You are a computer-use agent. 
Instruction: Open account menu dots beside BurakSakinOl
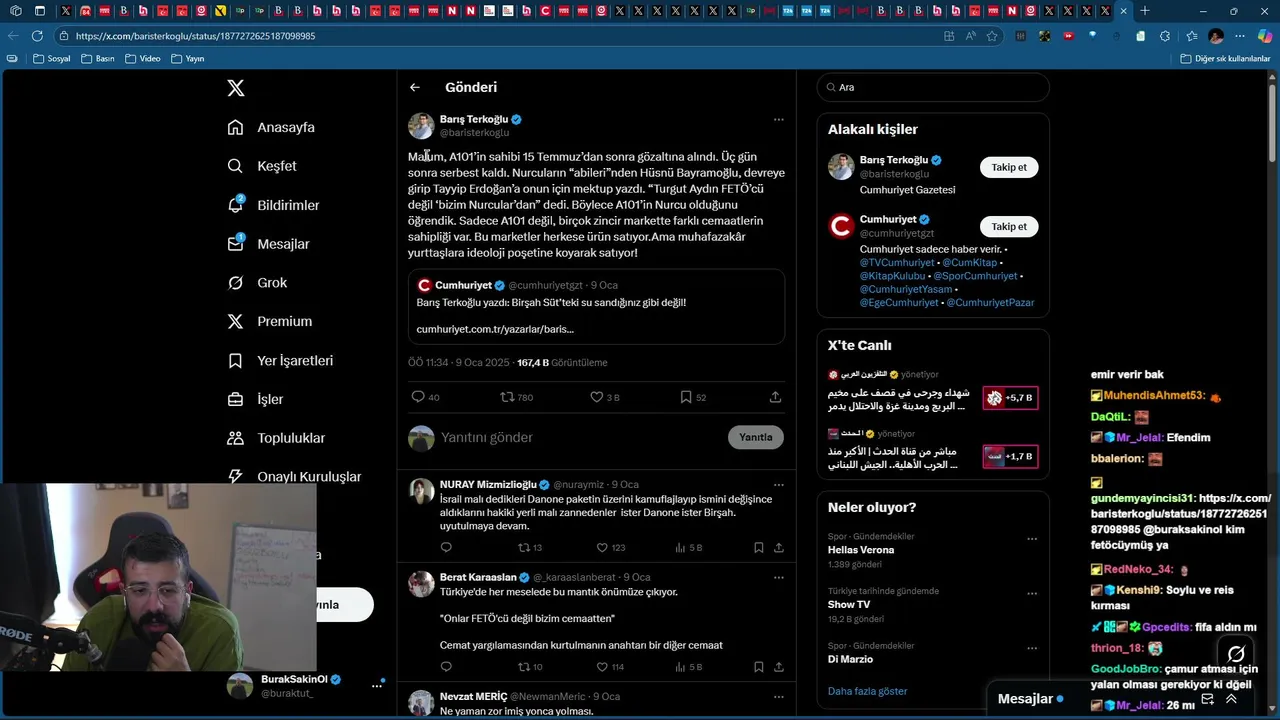[x=377, y=685]
